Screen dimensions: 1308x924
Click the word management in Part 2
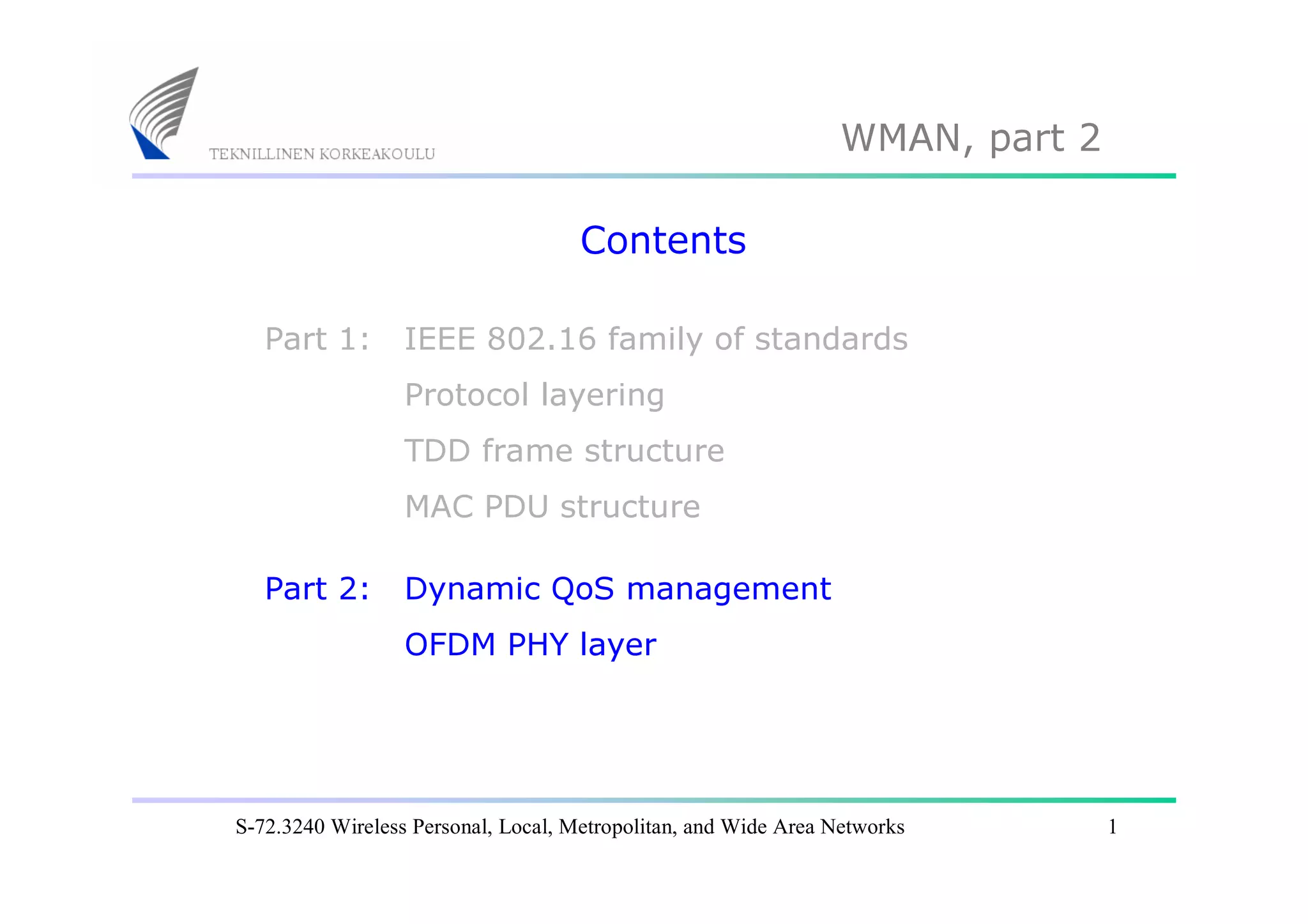click(729, 589)
